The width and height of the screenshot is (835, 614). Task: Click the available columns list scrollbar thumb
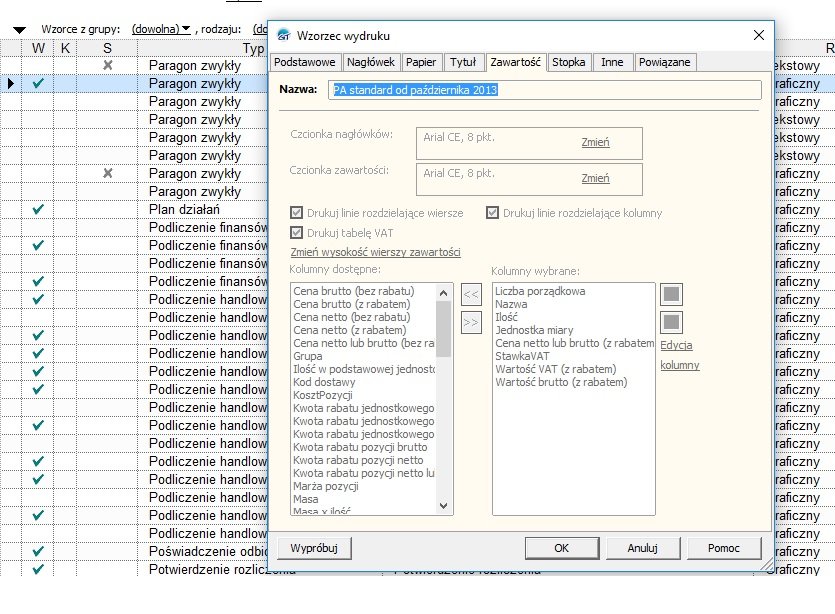click(443, 329)
